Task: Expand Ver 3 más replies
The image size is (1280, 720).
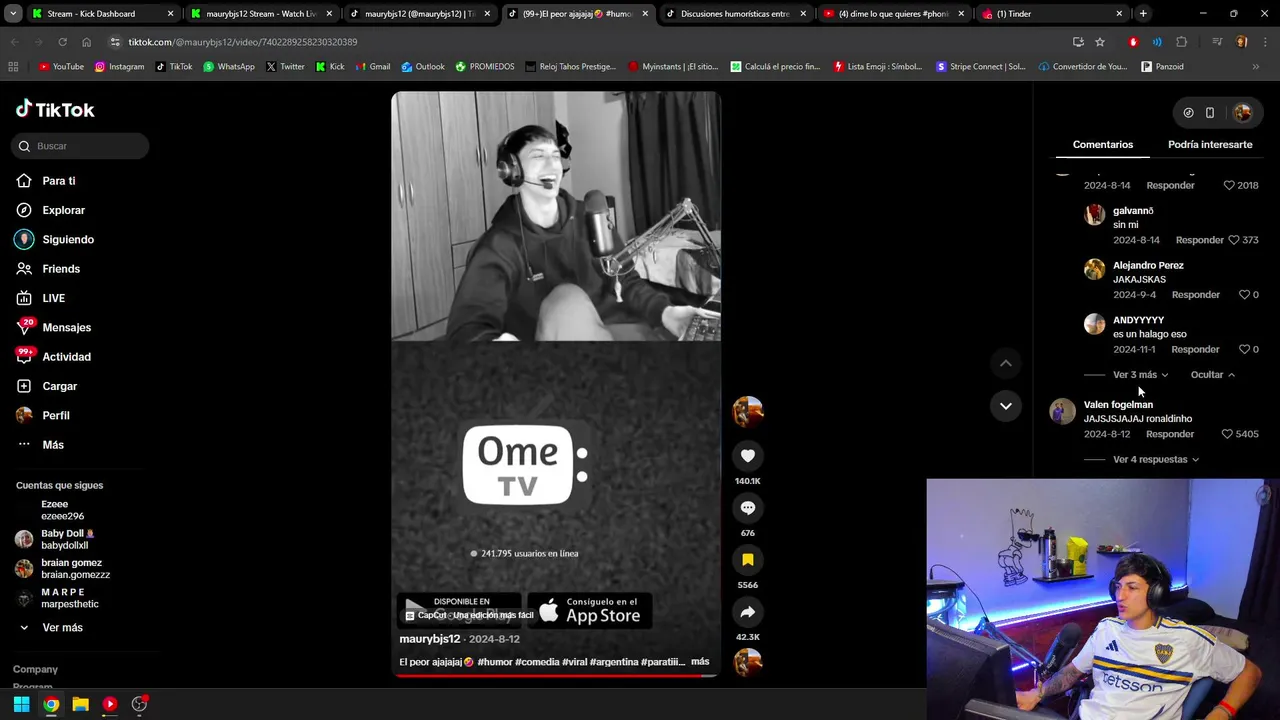Action: coord(1141,375)
